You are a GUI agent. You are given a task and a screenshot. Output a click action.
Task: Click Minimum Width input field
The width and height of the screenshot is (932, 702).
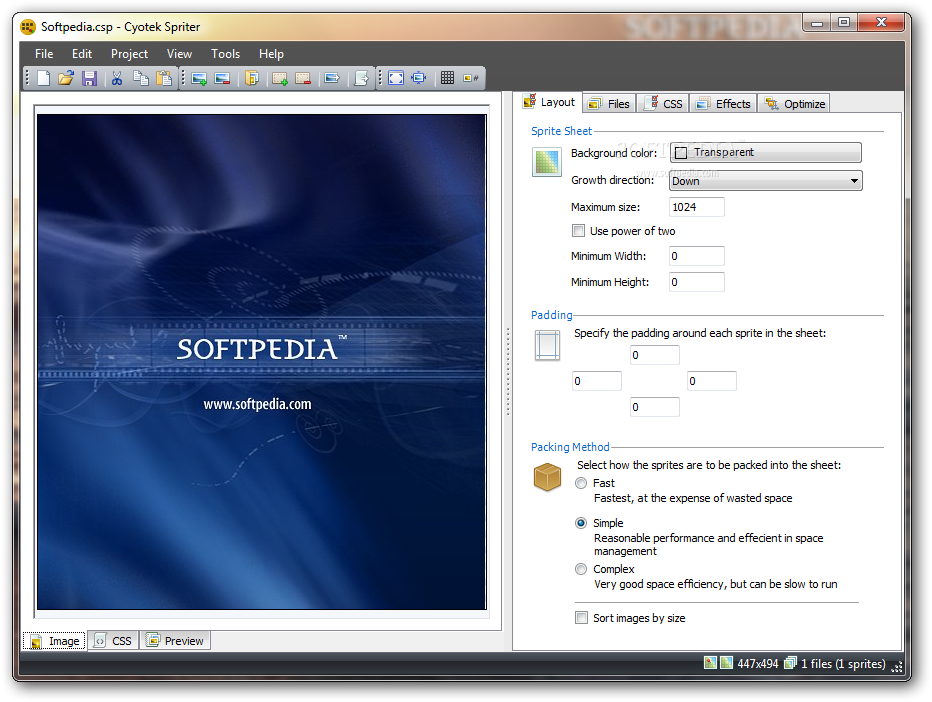[697, 256]
